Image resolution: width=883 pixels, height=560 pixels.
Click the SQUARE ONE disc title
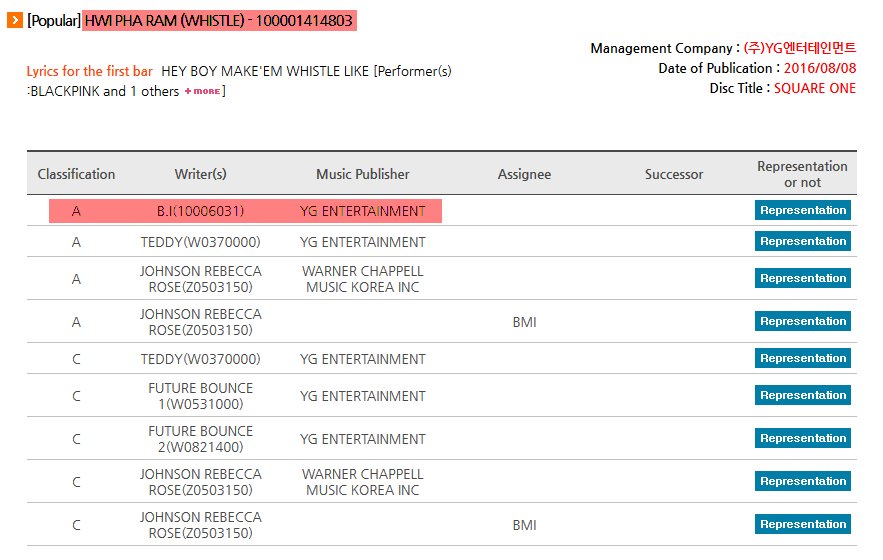coord(815,88)
